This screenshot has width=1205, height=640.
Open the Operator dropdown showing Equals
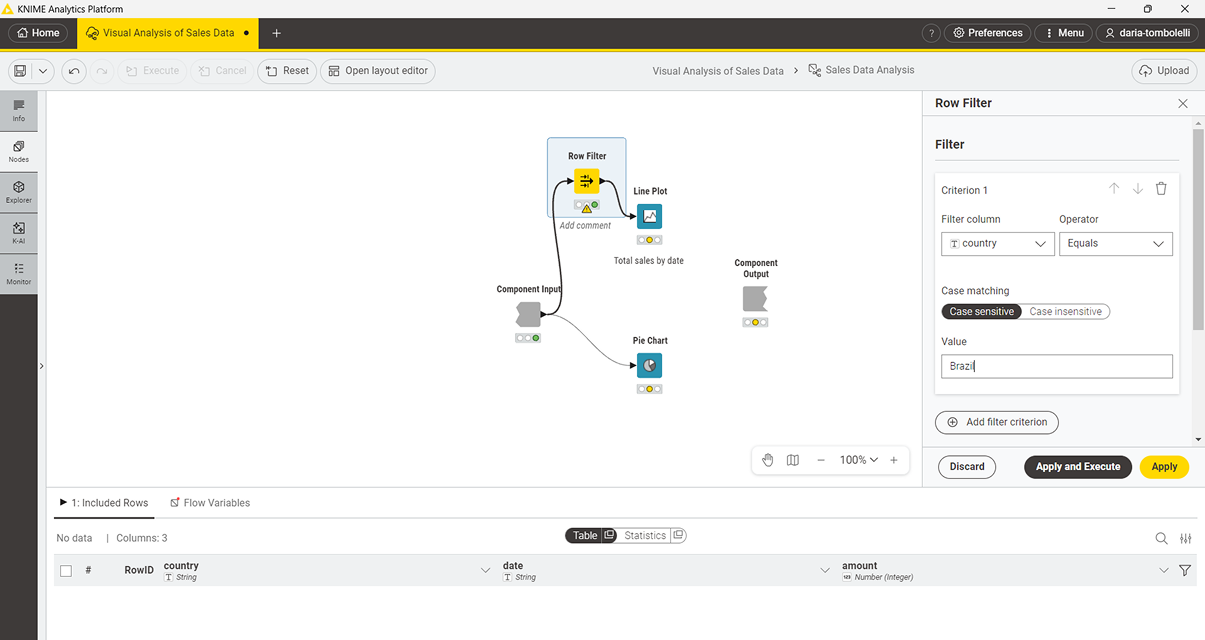[x=1116, y=243]
